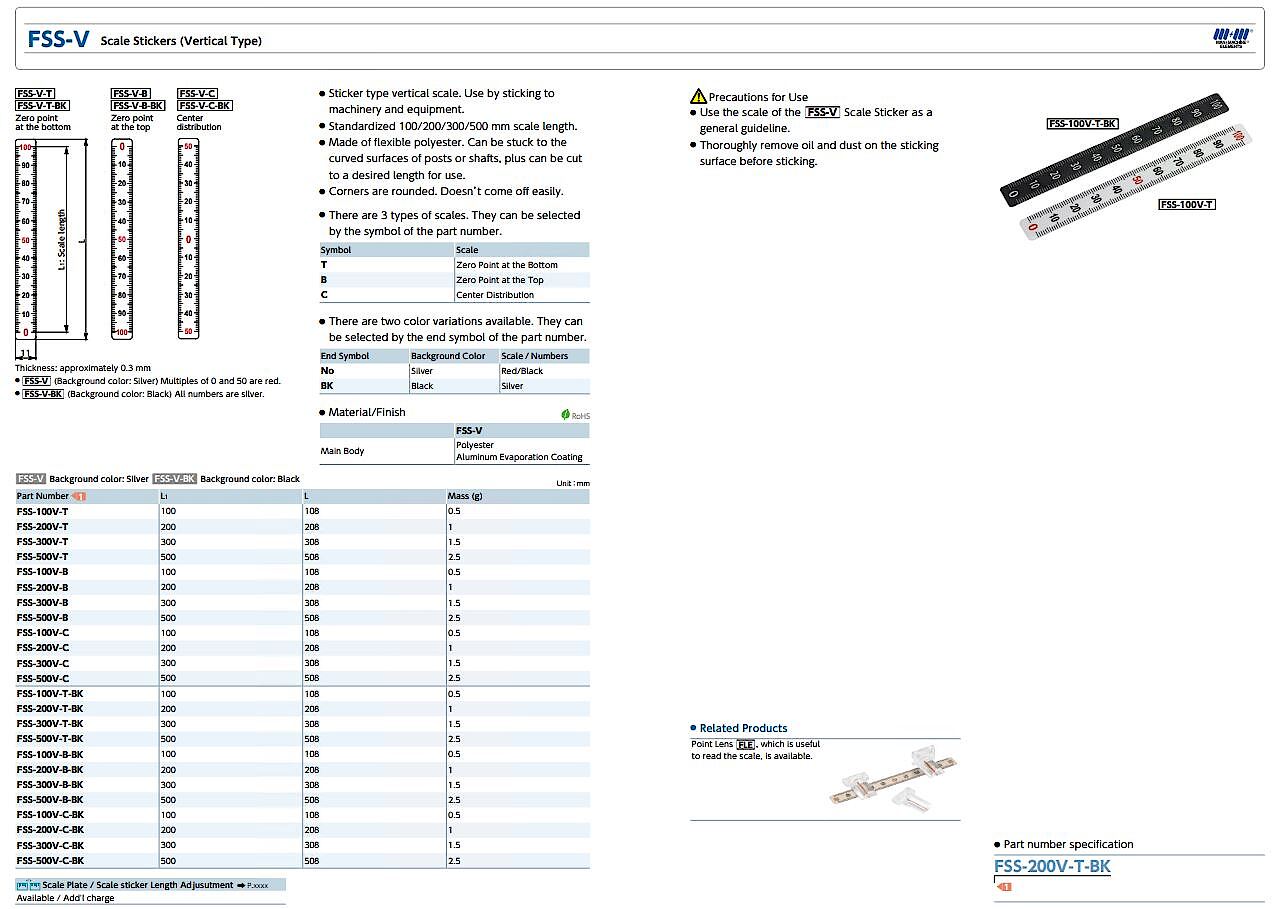Select part number FSS-300V-T row
1286x909 pixels.
(302, 541)
